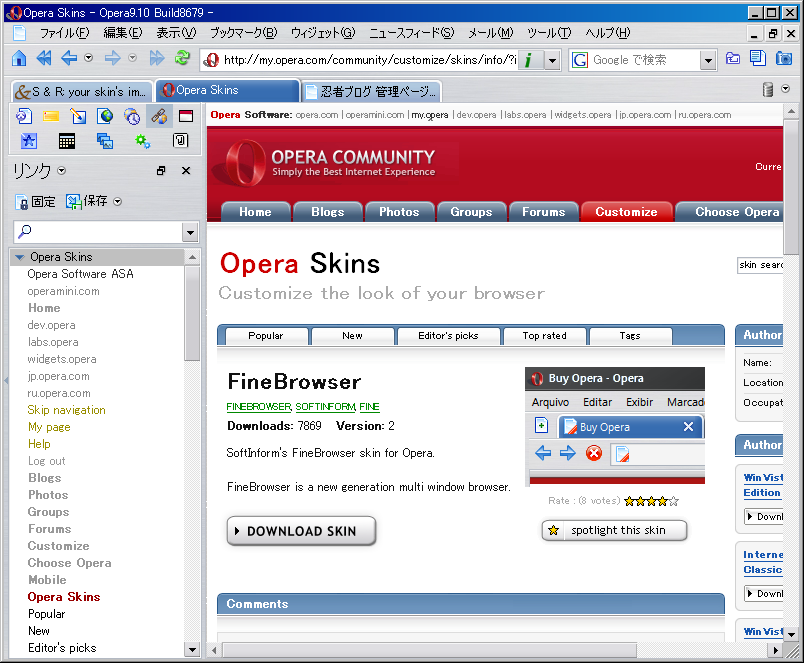Toggle the 固定 lock button
This screenshot has height=663, width=804.
35,202
